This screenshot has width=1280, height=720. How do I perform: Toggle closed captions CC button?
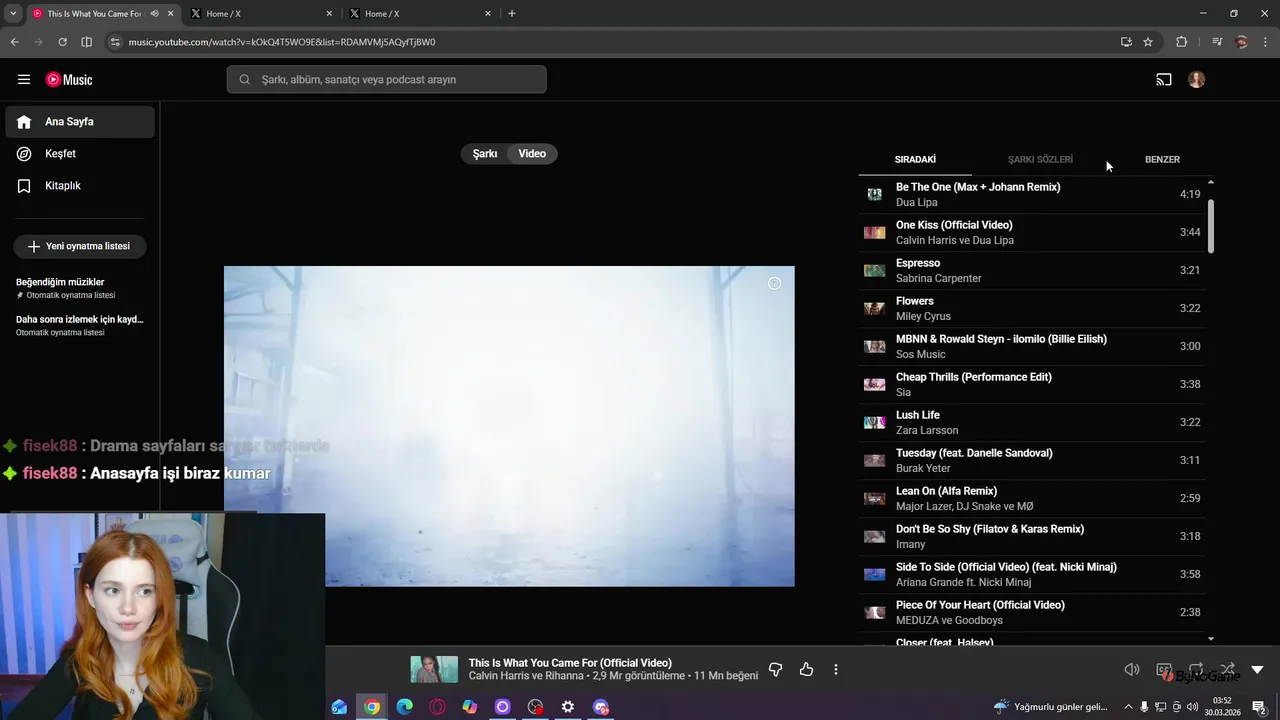click(x=1164, y=669)
